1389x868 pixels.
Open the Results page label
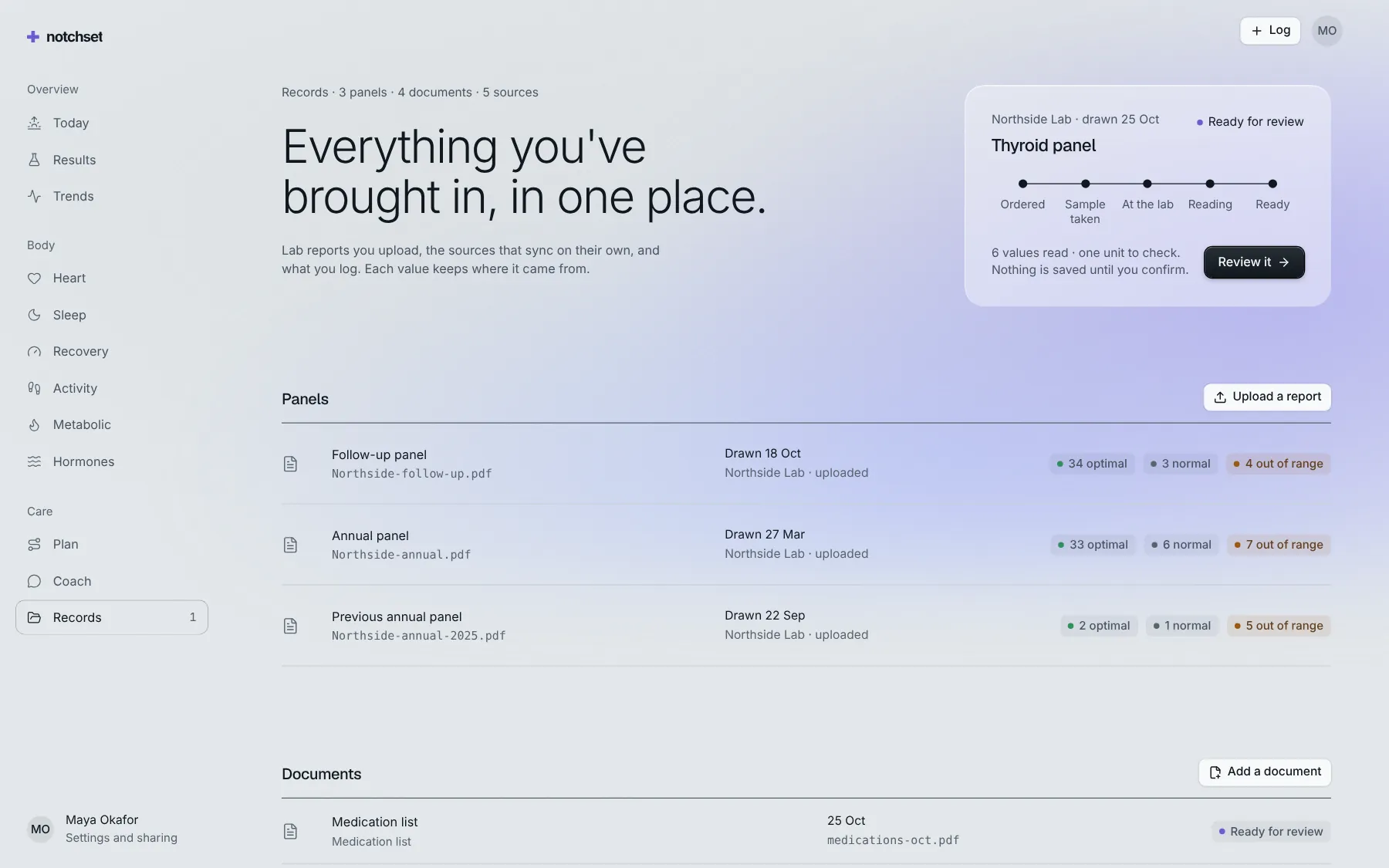pyautogui.click(x=74, y=160)
